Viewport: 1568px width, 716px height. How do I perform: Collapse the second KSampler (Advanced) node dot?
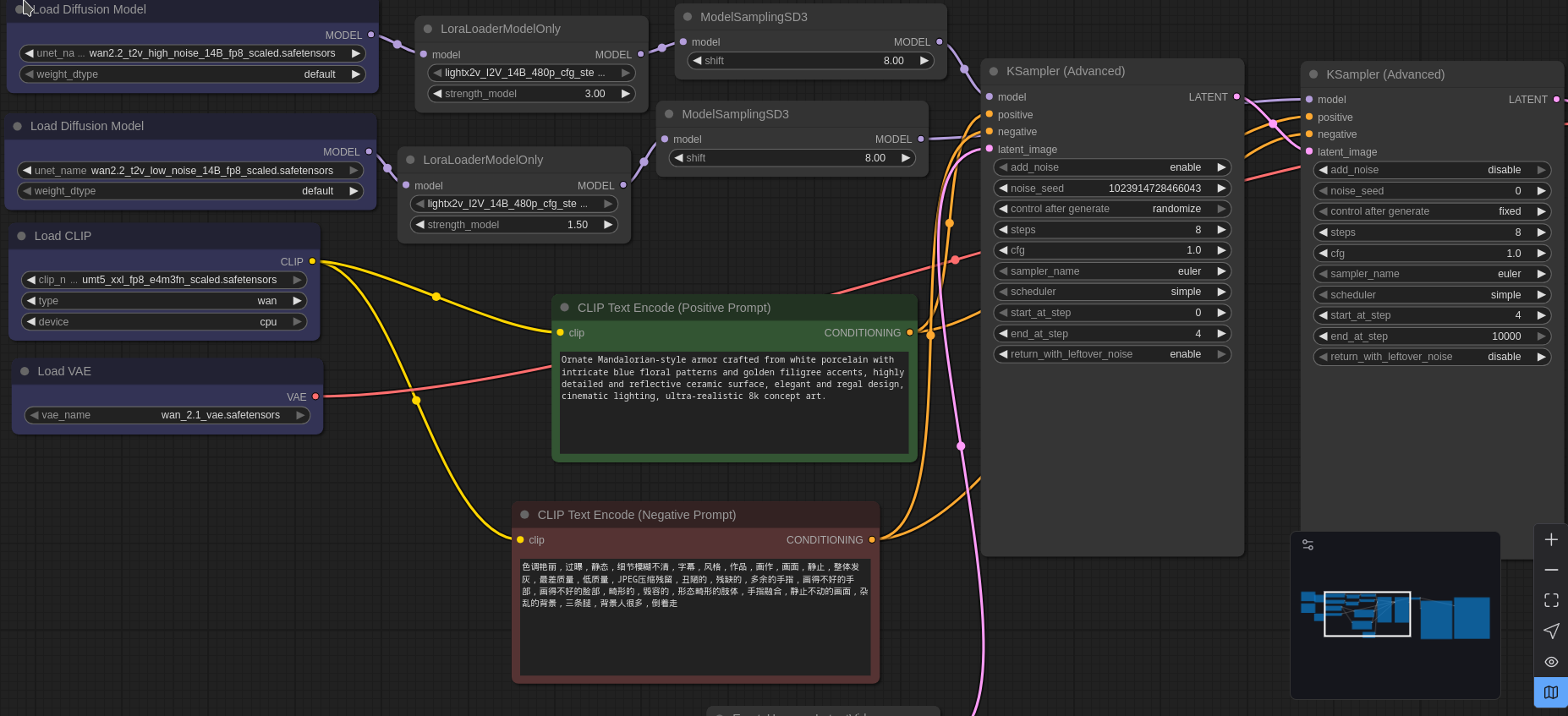[1313, 74]
